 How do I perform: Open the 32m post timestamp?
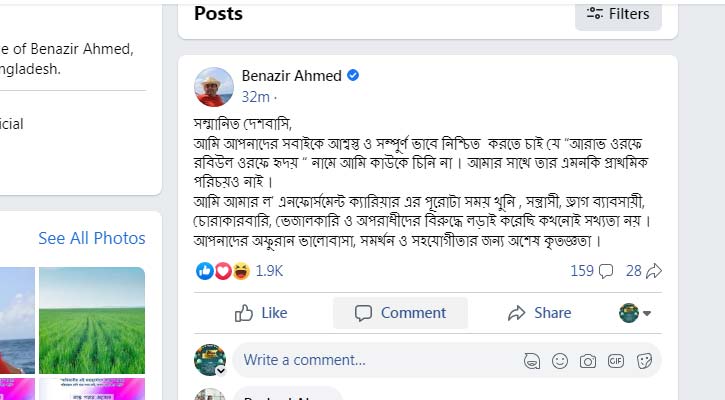(x=255, y=97)
